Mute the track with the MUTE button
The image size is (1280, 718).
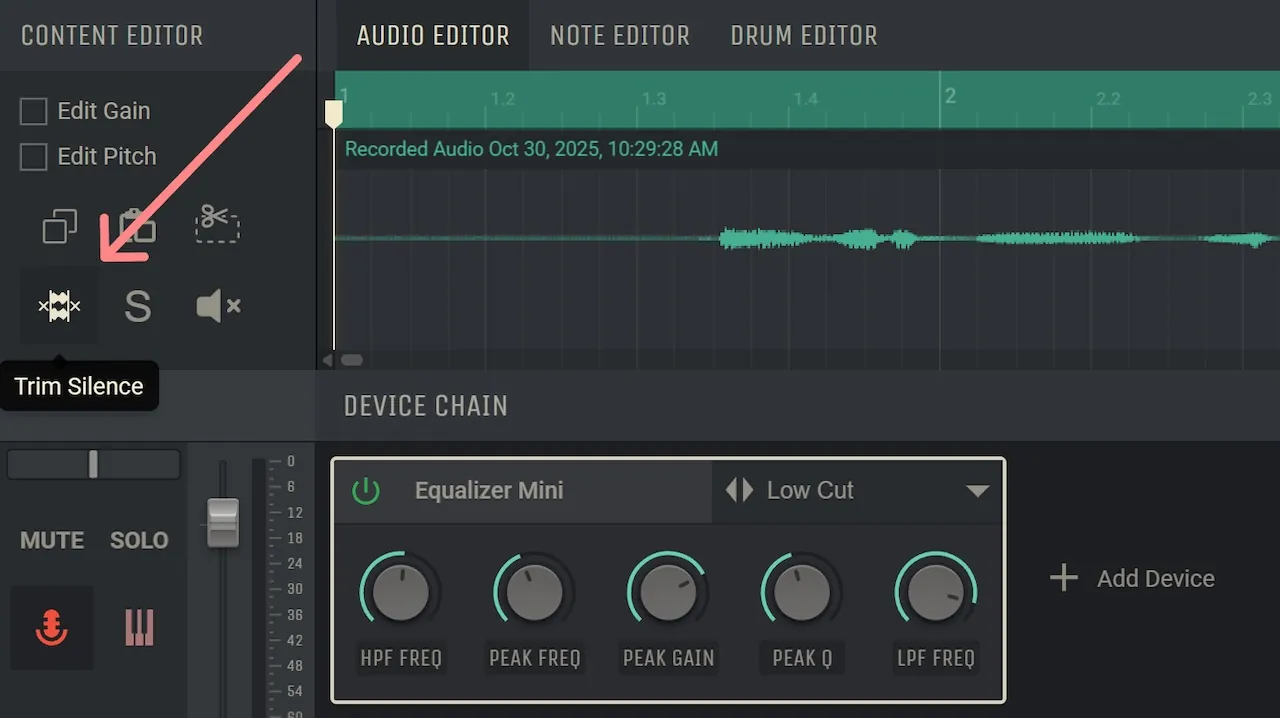pos(52,540)
